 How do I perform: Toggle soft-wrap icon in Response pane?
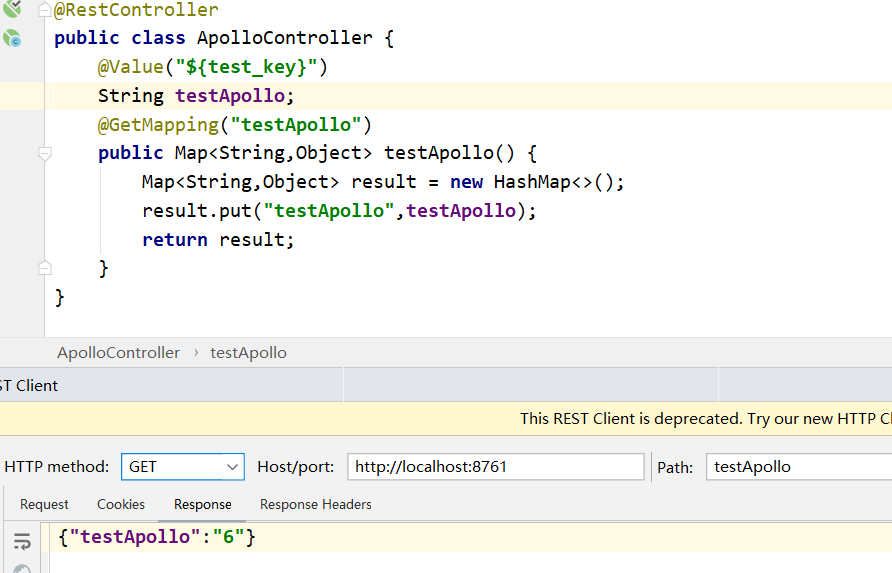pos(21,541)
